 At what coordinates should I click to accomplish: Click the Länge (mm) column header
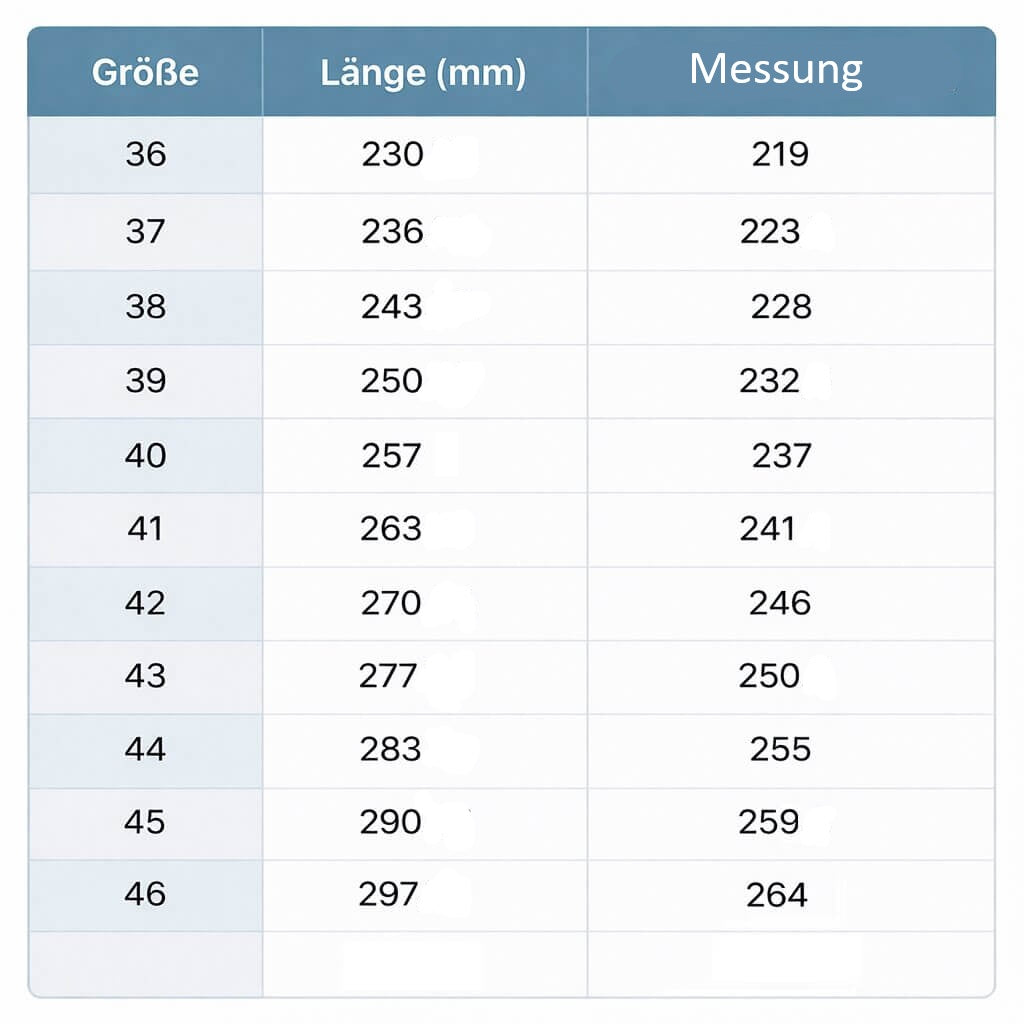point(423,73)
